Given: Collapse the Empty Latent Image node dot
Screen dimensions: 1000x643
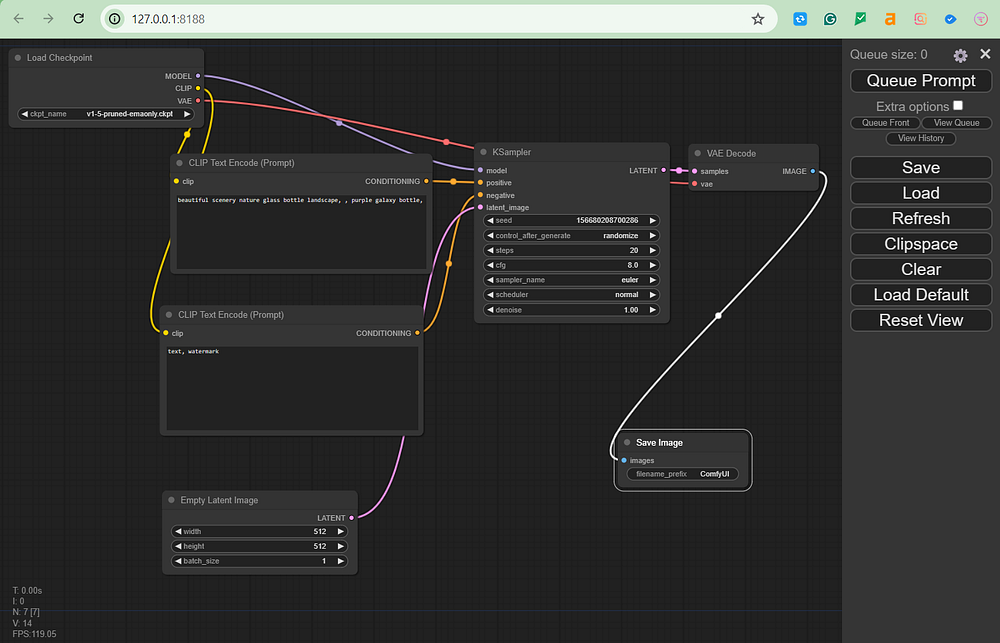Looking at the screenshot, I should point(171,500).
